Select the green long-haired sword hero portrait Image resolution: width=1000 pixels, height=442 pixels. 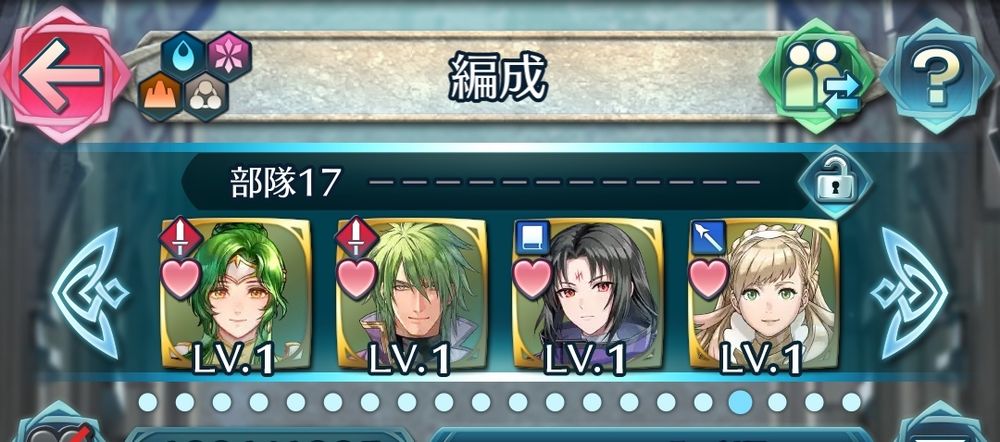[236, 293]
